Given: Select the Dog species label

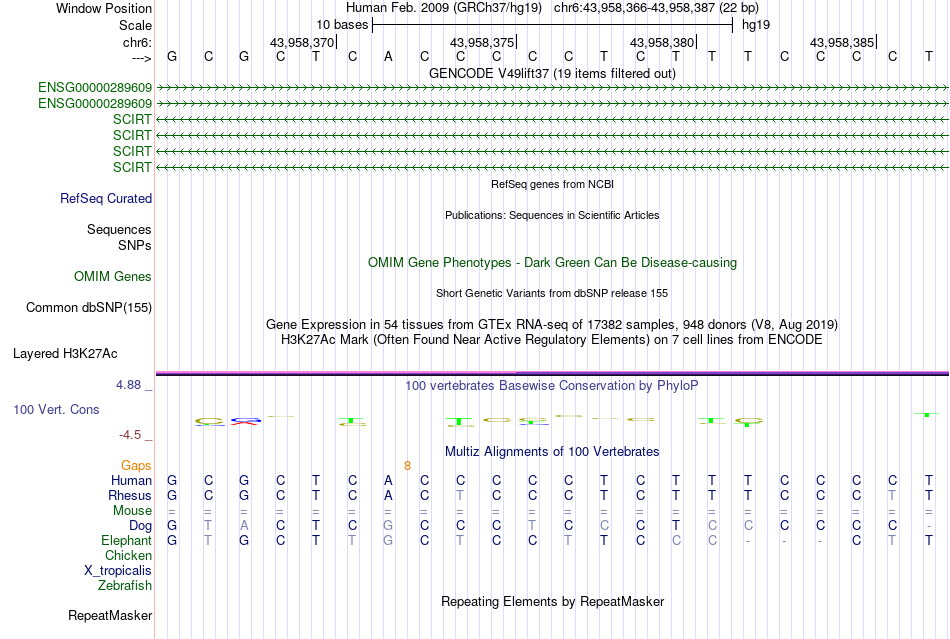Looking at the screenshot, I should pyautogui.click(x=141, y=526).
